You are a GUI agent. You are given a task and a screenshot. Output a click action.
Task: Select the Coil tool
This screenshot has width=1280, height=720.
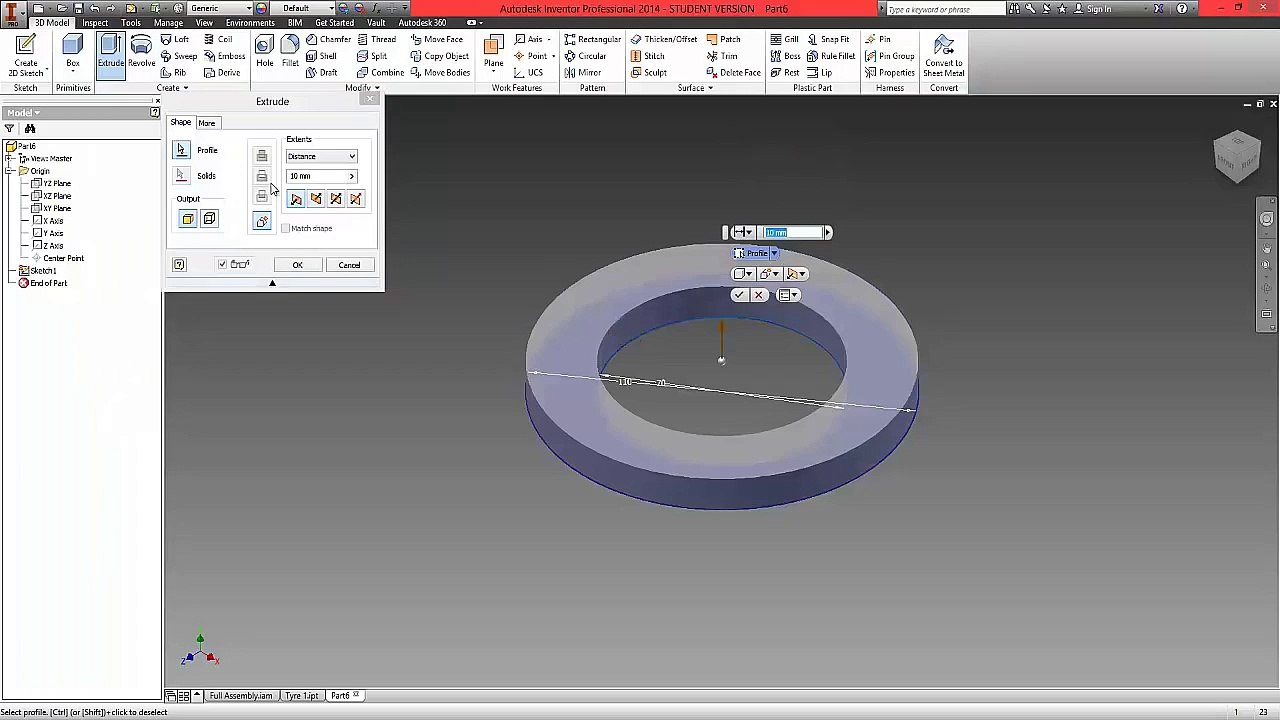pyautogui.click(x=218, y=40)
